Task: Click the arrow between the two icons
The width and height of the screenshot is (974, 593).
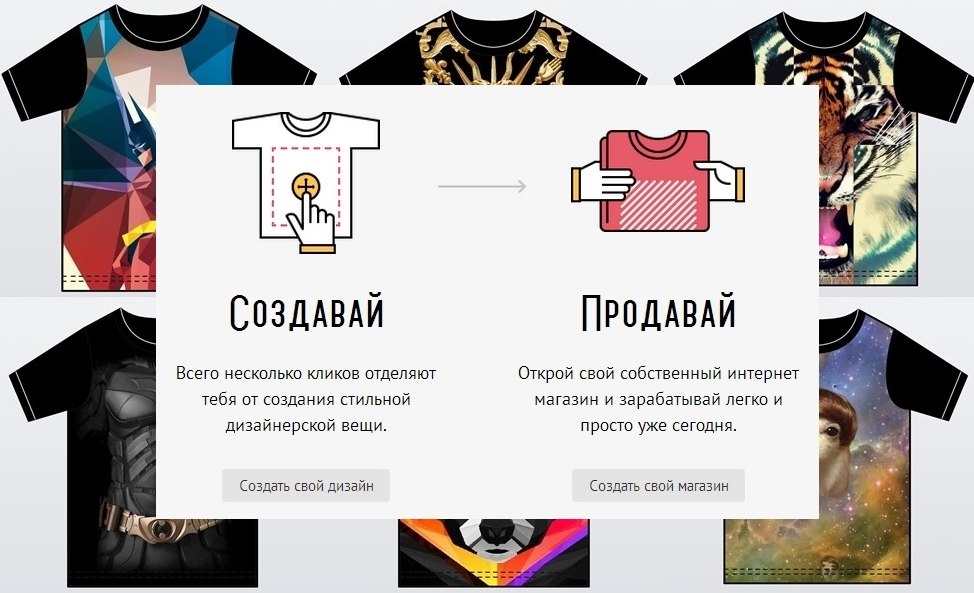Action: click(x=482, y=186)
